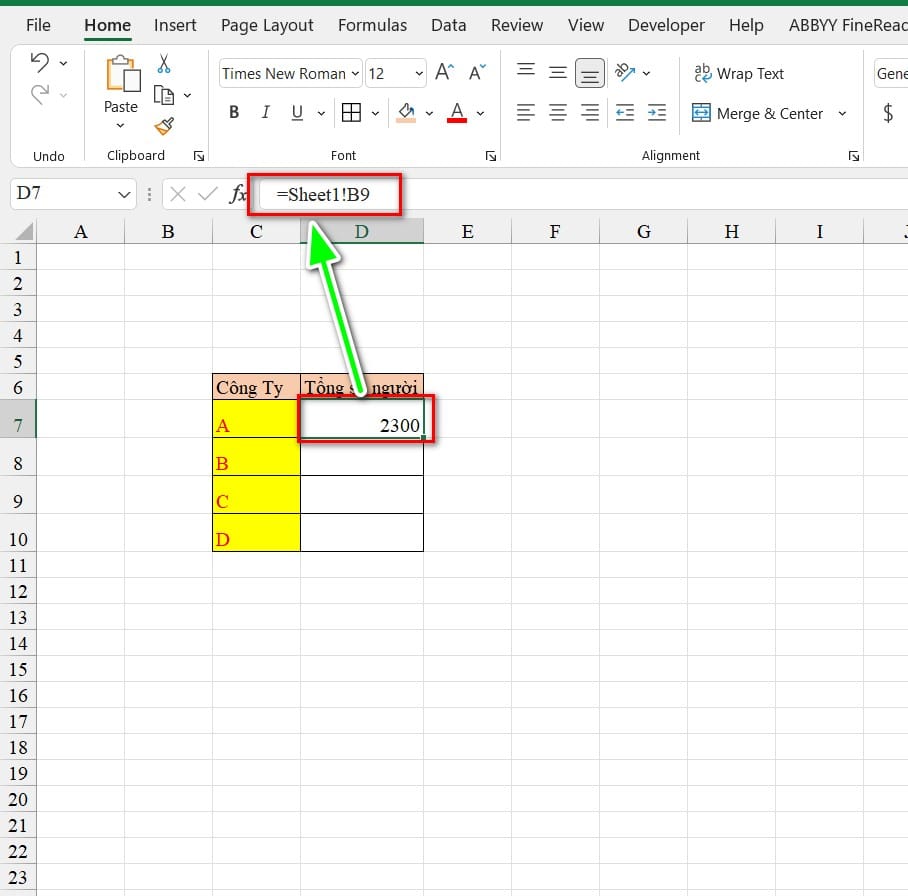
Task: Click the Increase Indent icon
Action: pos(657,113)
